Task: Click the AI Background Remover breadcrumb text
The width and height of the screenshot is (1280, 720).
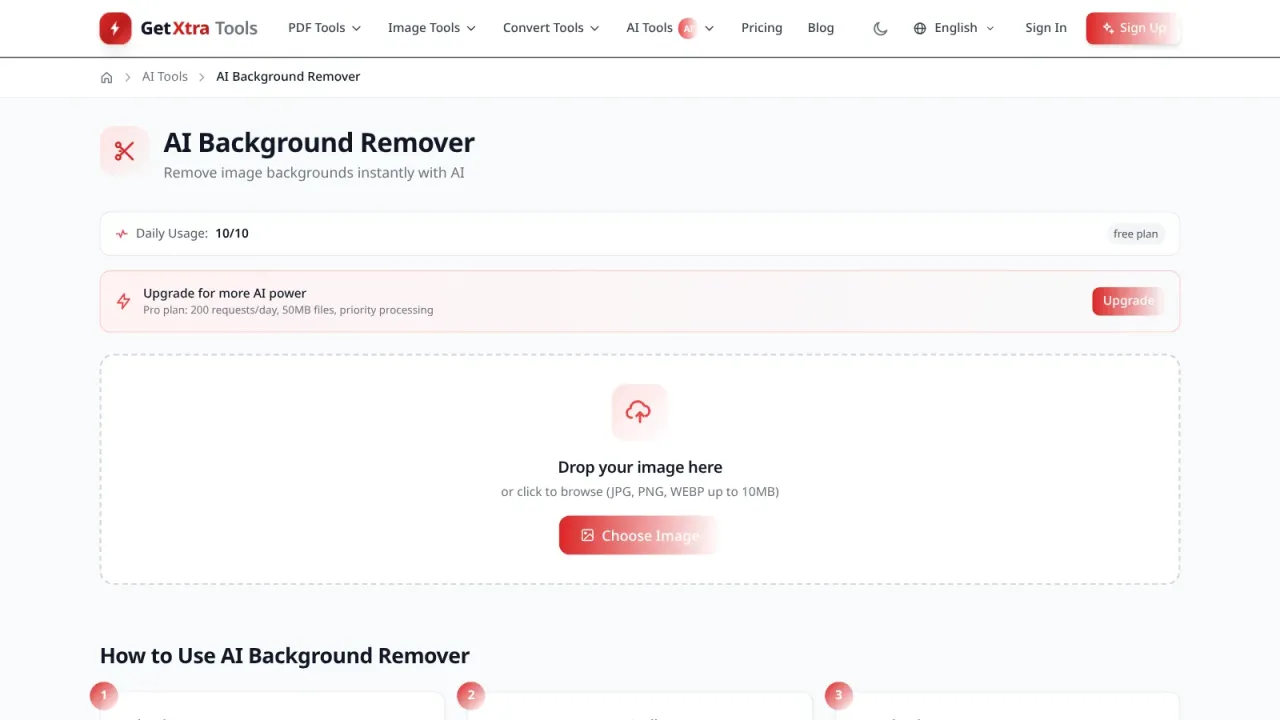Action: 288,77
